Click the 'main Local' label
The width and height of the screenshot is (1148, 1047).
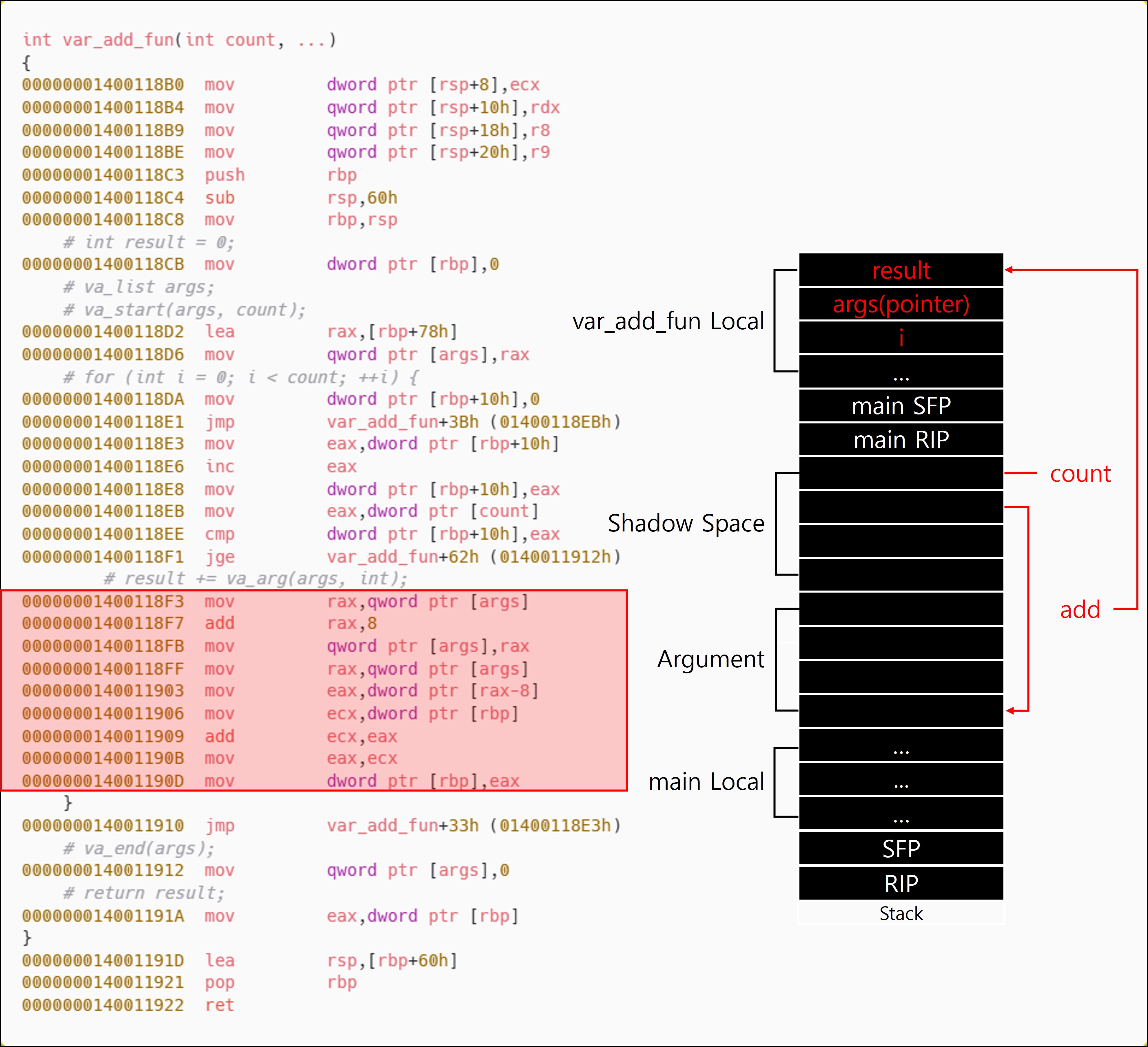pos(706,782)
